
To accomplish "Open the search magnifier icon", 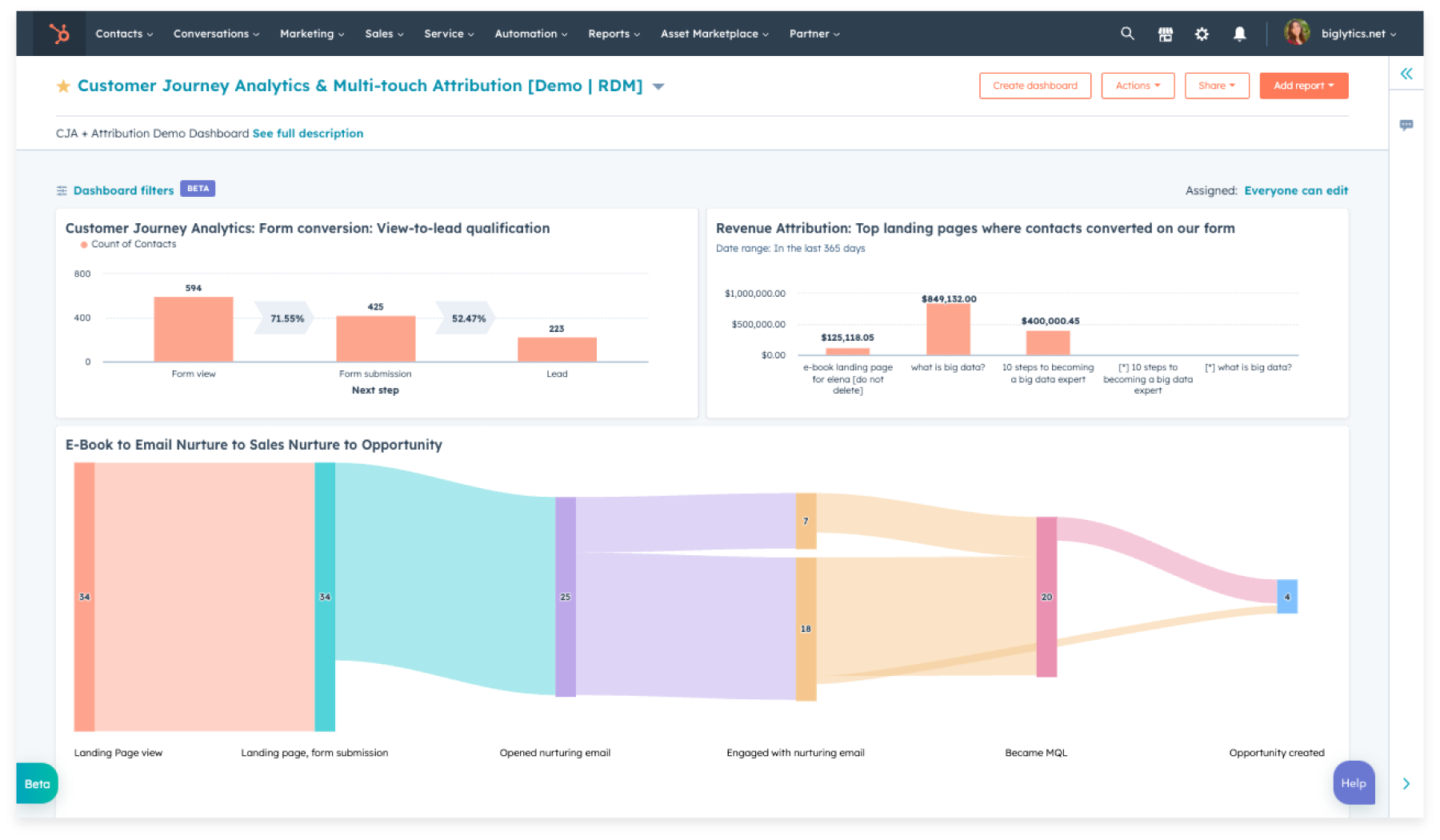I will tap(1127, 34).
